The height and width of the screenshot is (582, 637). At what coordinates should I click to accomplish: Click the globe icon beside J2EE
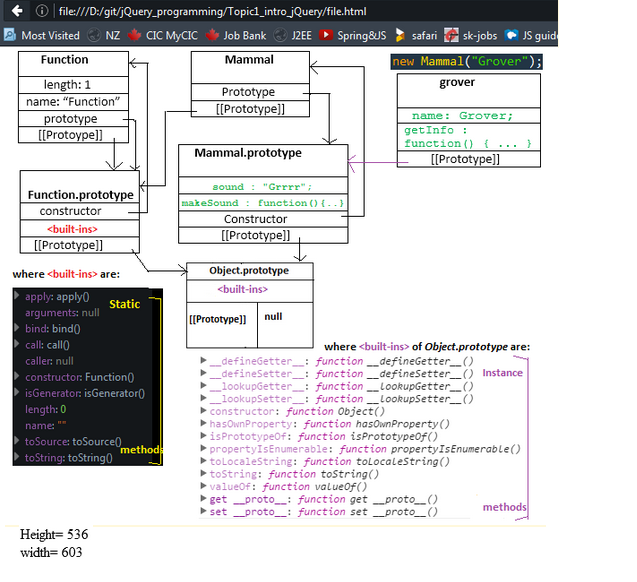280,35
